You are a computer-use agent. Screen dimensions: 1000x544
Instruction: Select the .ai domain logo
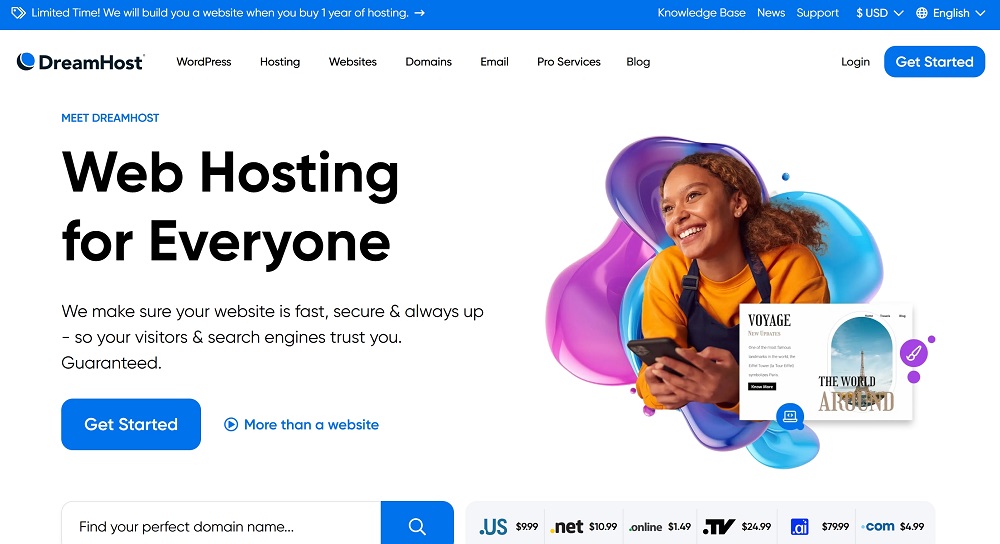[x=800, y=527]
